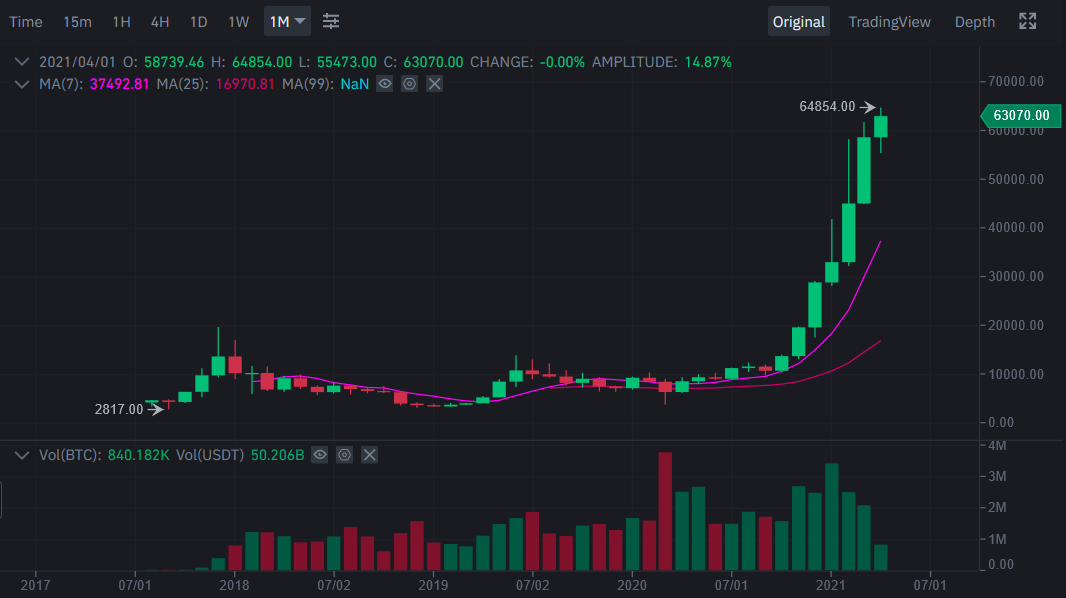Click the Vol(BTC) value 840.182K

coord(138,455)
